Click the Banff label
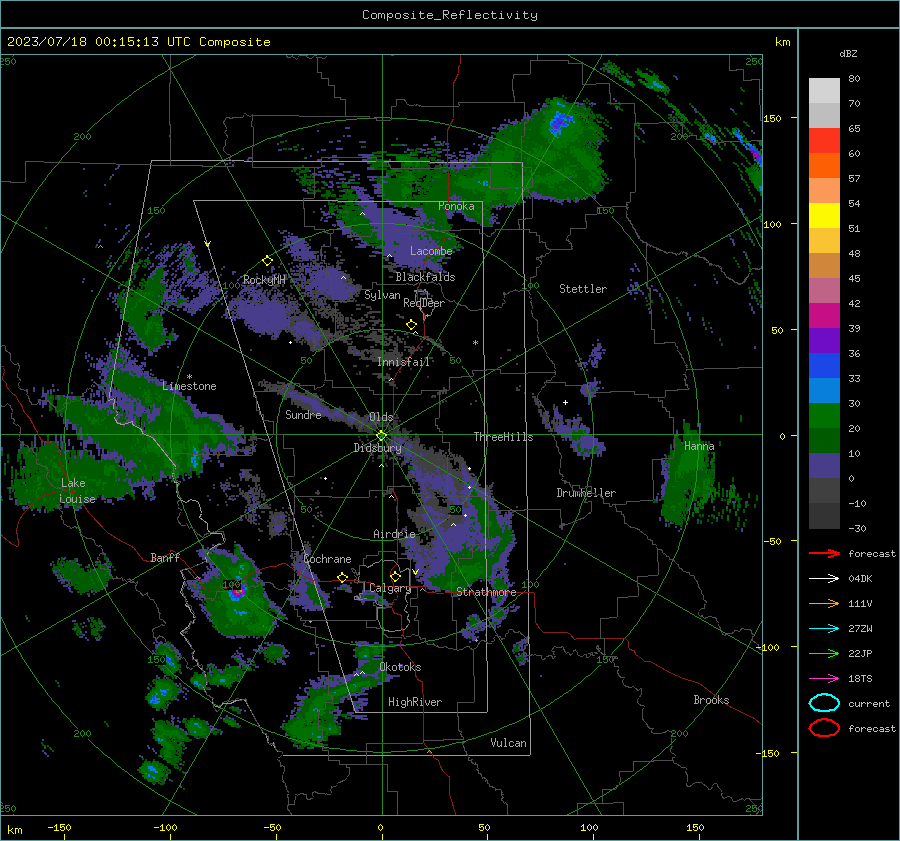 pyautogui.click(x=165, y=557)
